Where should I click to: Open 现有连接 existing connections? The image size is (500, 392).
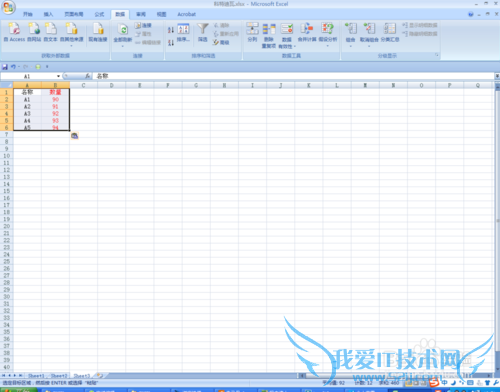pos(98,32)
